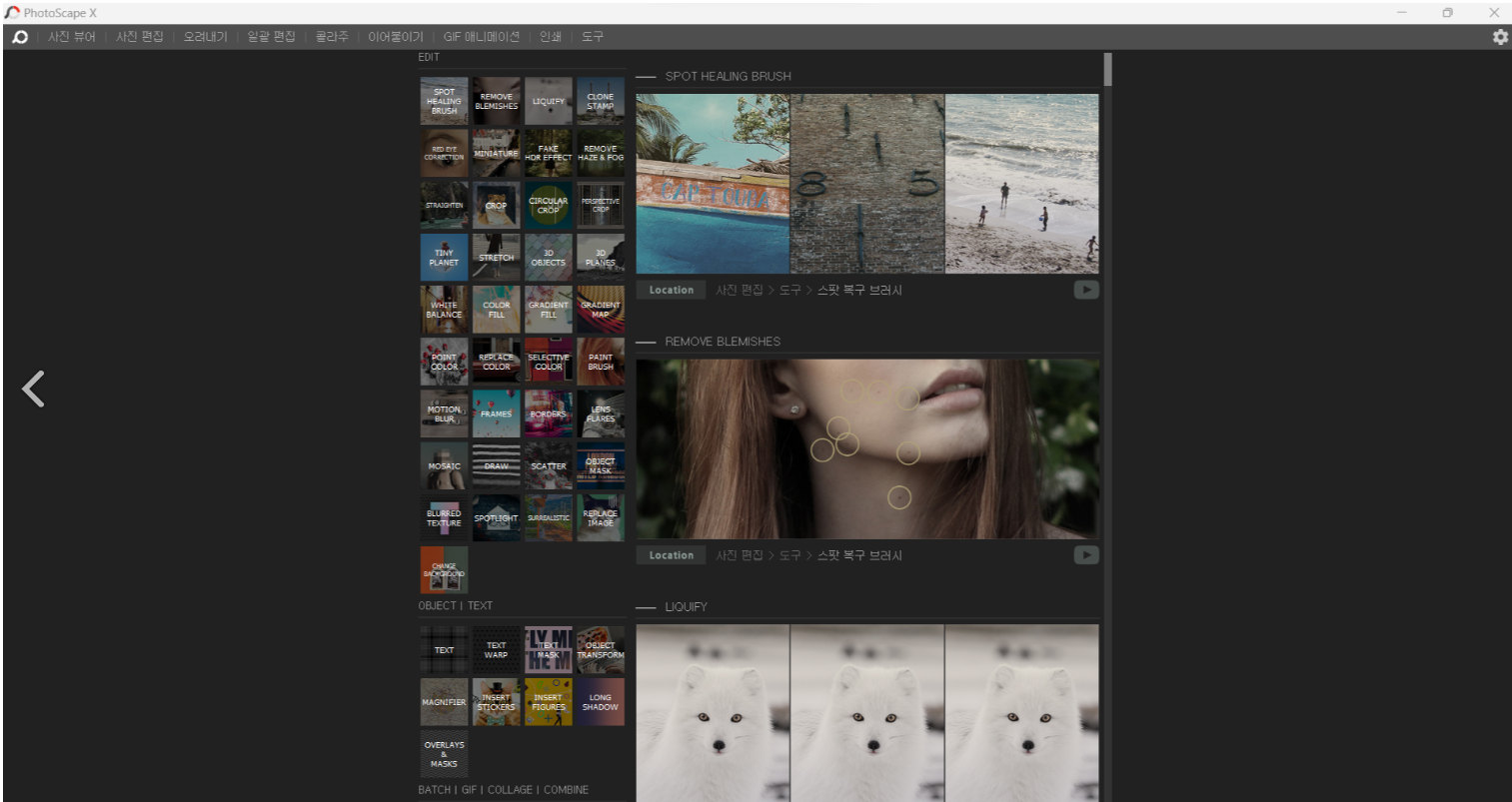This screenshot has height=802, width=1512.
Task: Open the 오려내기 tab
Action: tap(205, 37)
